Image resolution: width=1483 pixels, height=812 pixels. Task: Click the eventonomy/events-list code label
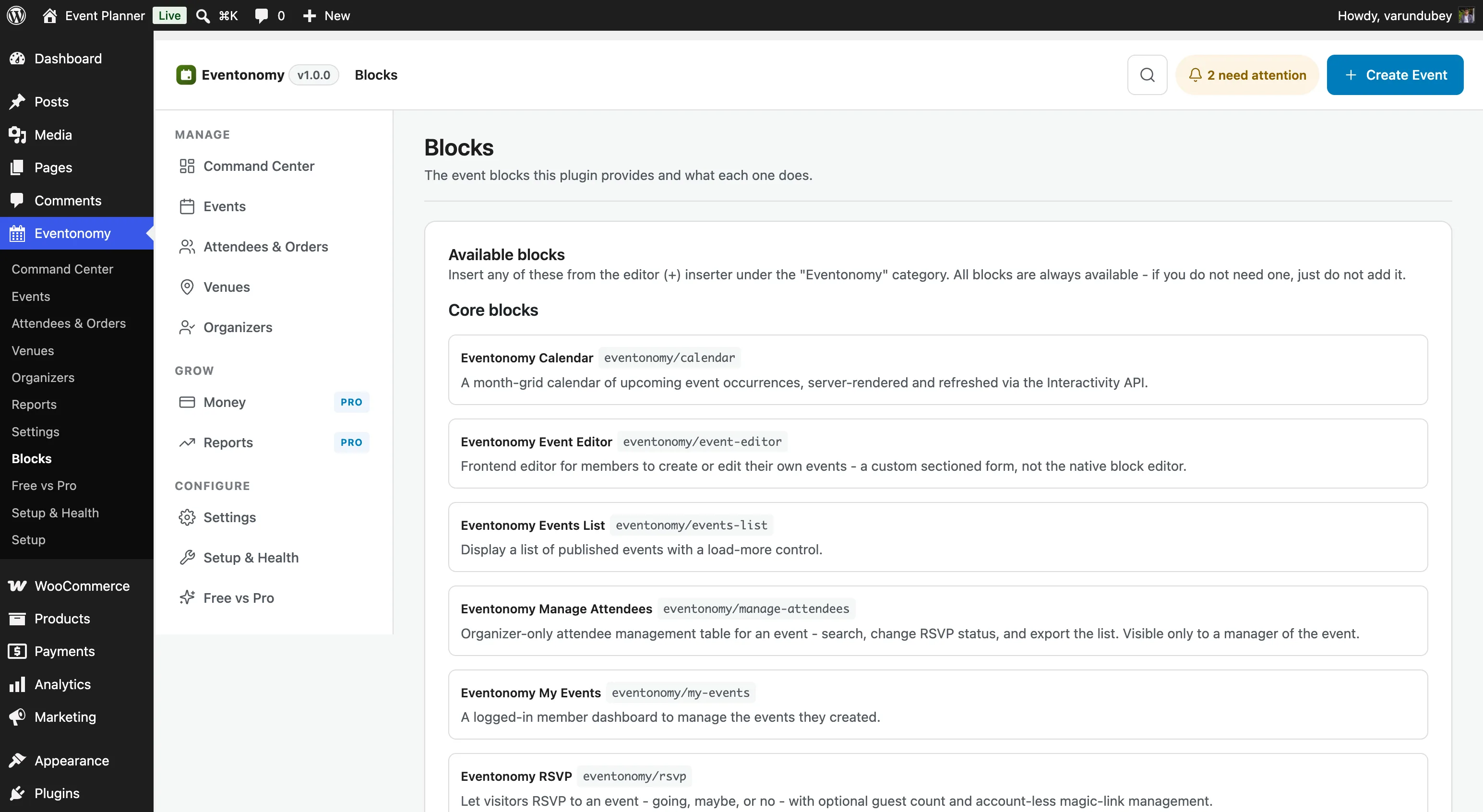pyautogui.click(x=692, y=525)
